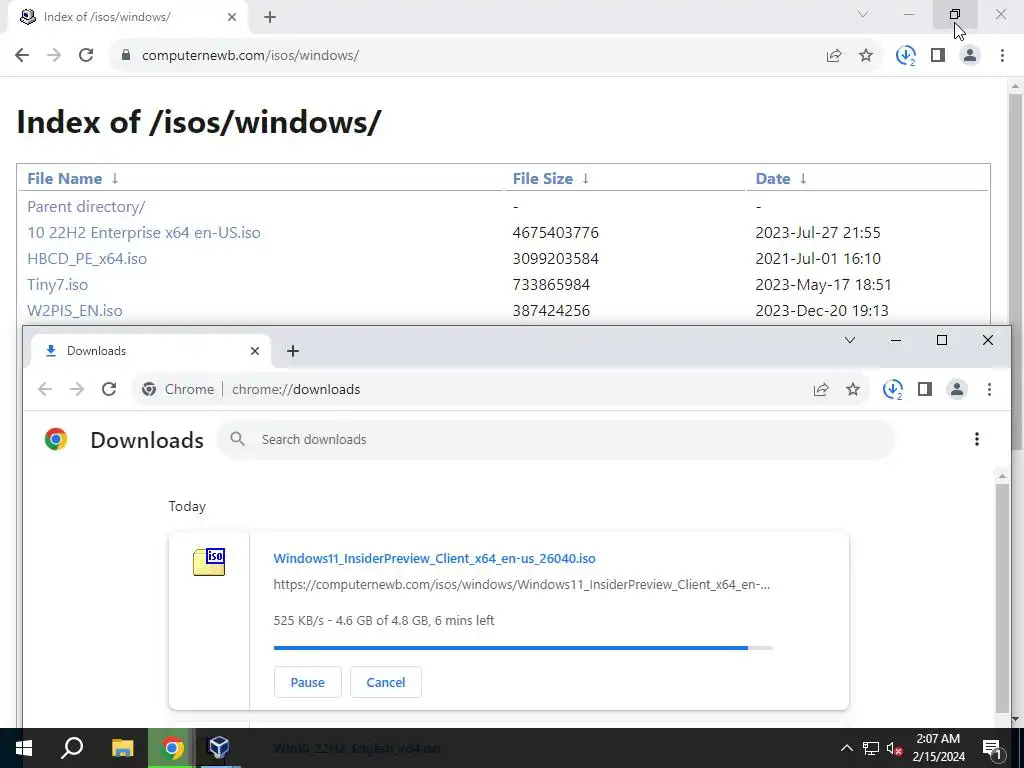Reload the chrome://downloads page
1024x768 pixels.
[x=109, y=389]
